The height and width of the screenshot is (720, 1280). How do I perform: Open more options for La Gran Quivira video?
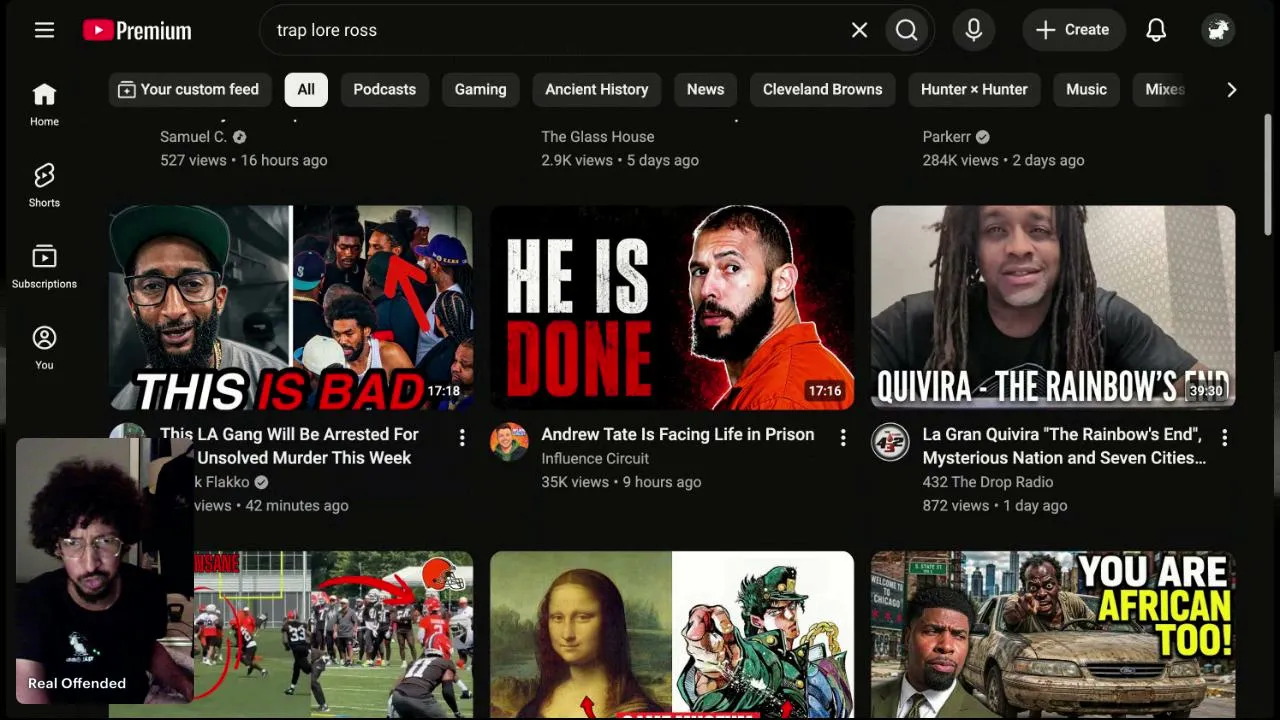click(x=1224, y=437)
